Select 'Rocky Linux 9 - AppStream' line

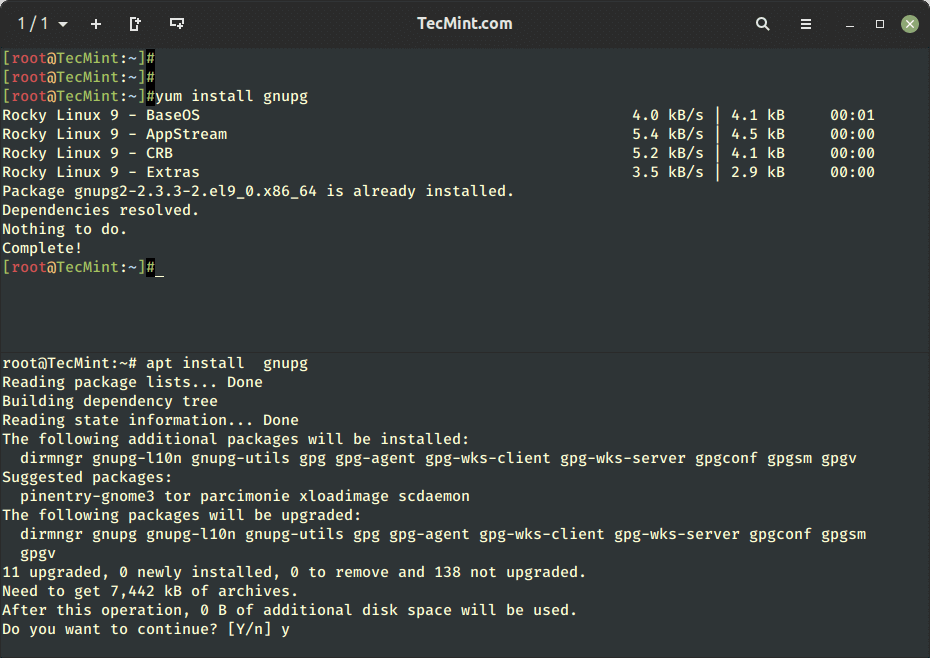(x=114, y=134)
